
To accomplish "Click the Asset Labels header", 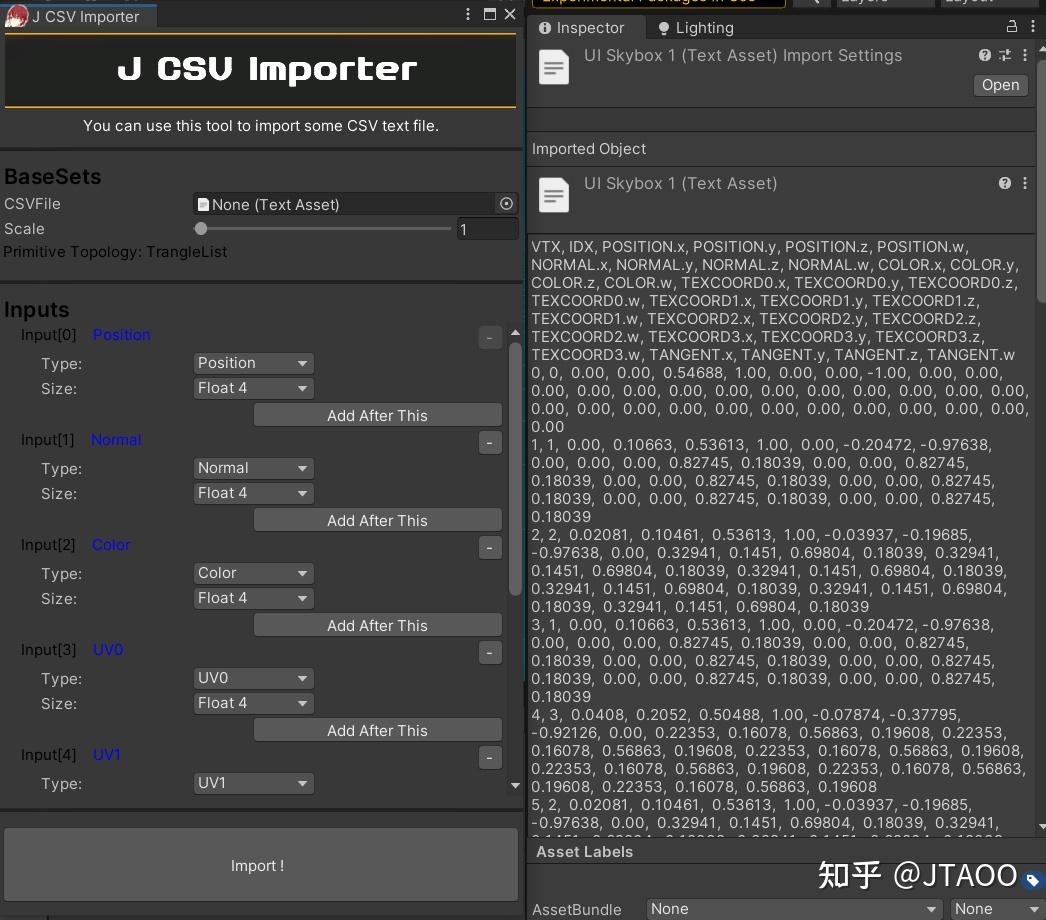I will click(584, 851).
